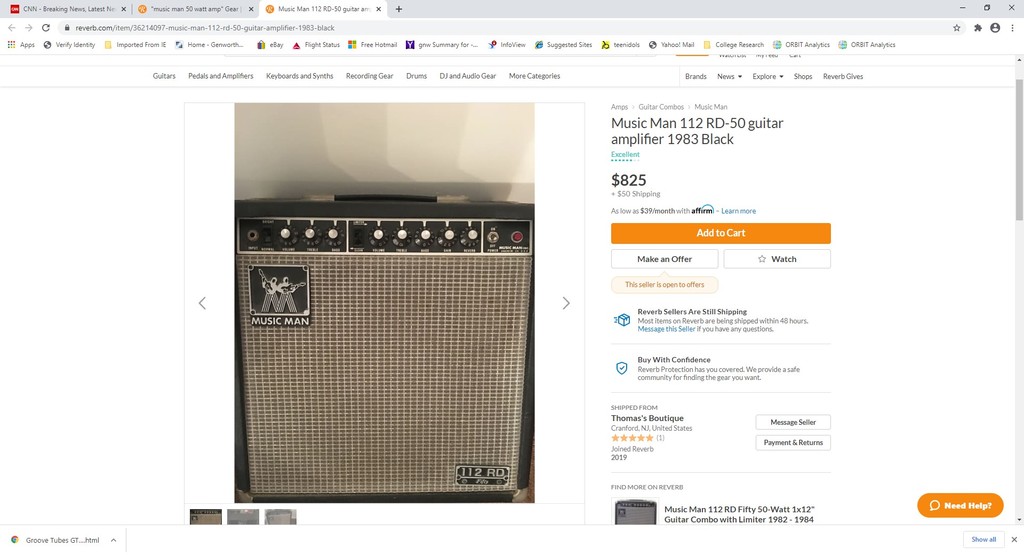This screenshot has height=555, width=1024.
Task: Bookmark this page with the star icon
Action: pyautogui.click(x=957, y=28)
